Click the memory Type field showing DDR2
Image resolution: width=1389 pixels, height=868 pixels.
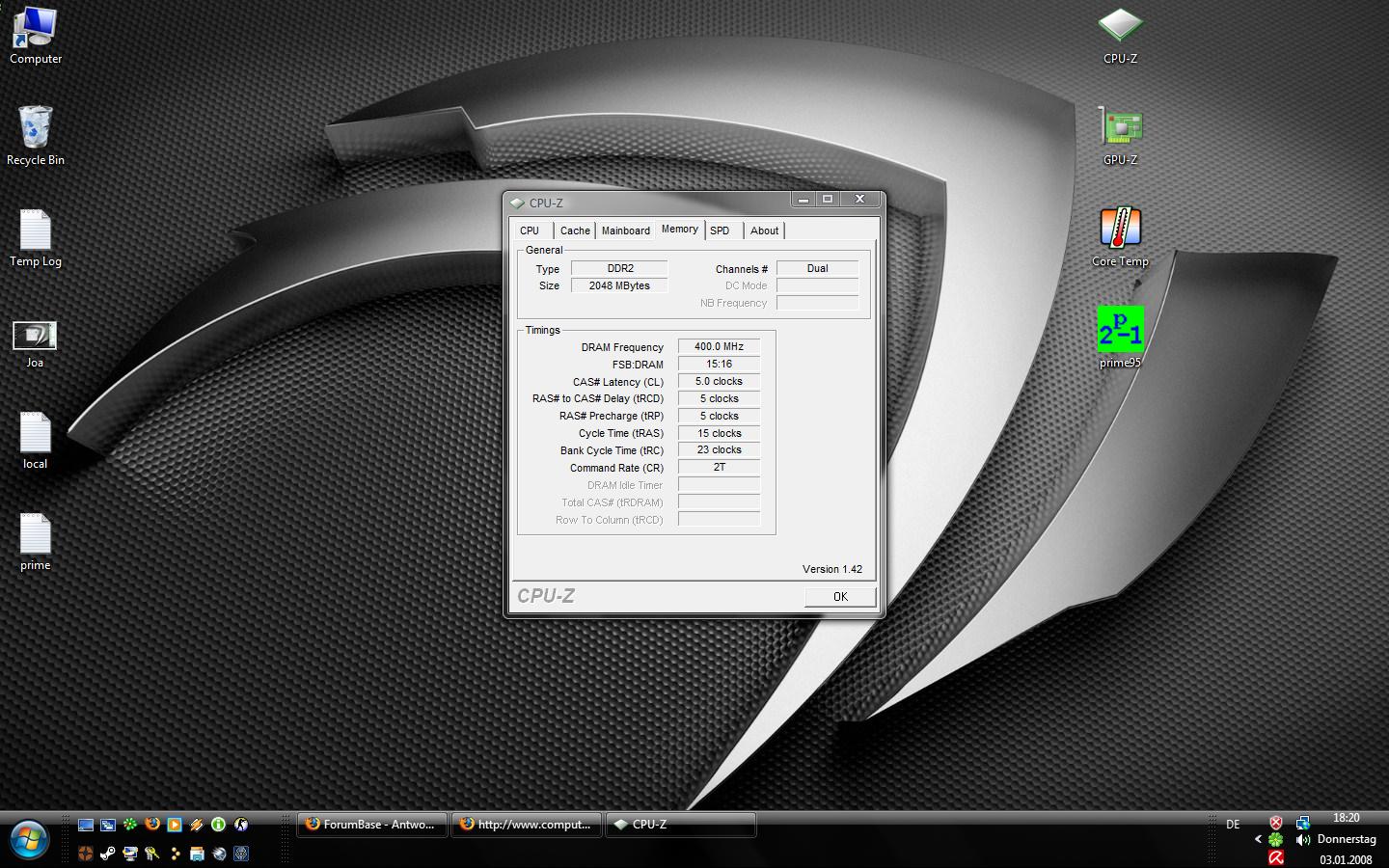(x=620, y=268)
